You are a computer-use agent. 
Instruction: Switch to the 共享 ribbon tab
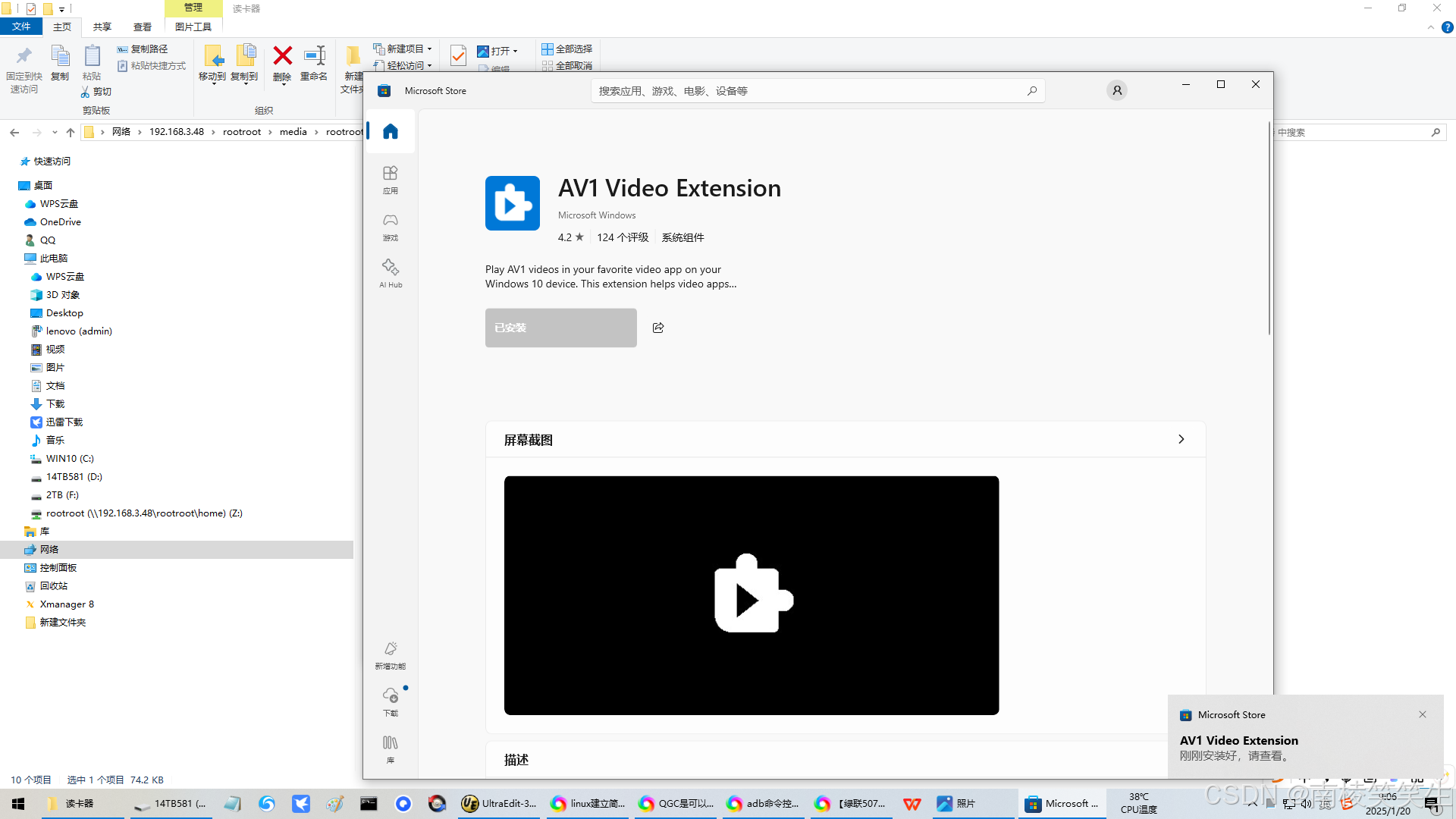pyautogui.click(x=102, y=27)
